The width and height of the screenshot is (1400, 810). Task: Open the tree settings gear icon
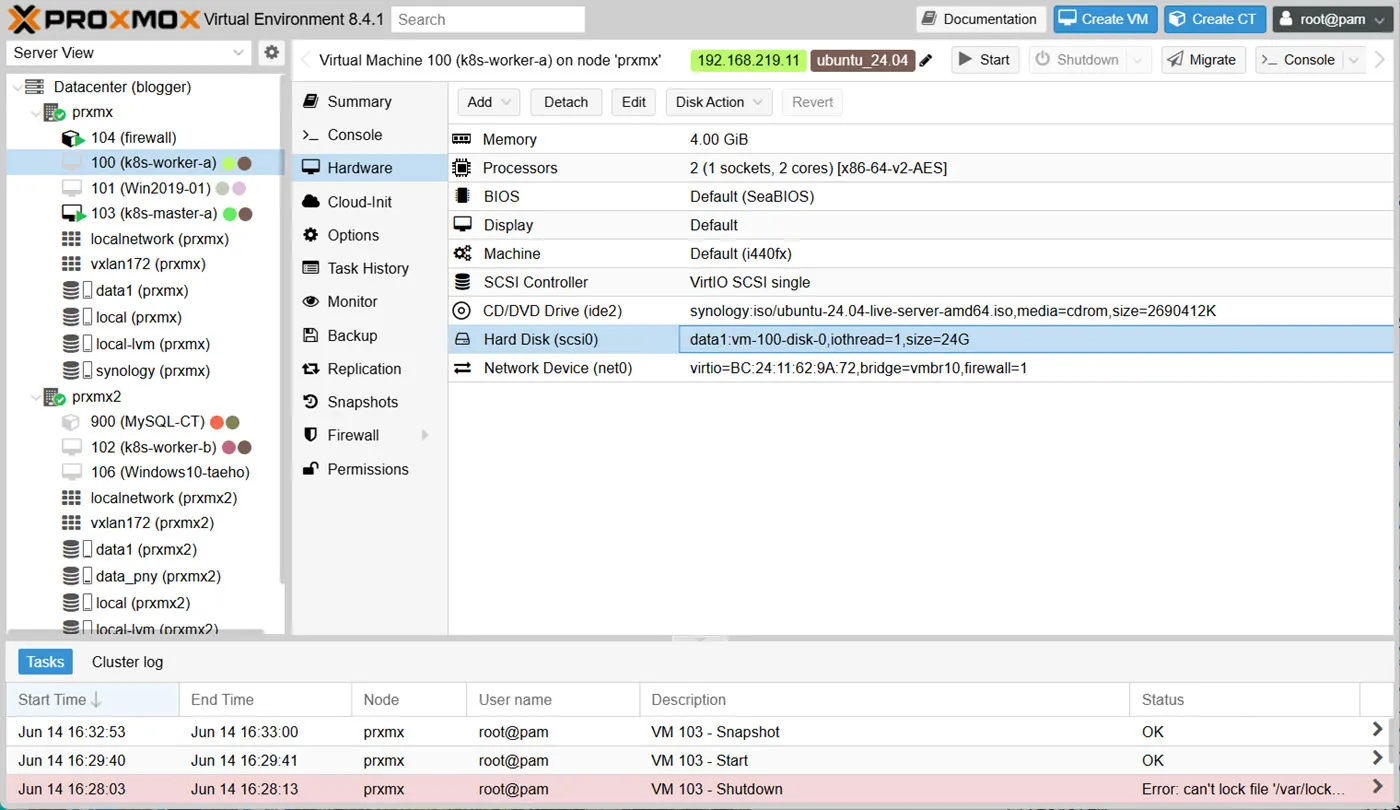pyautogui.click(x=271, y=53)
